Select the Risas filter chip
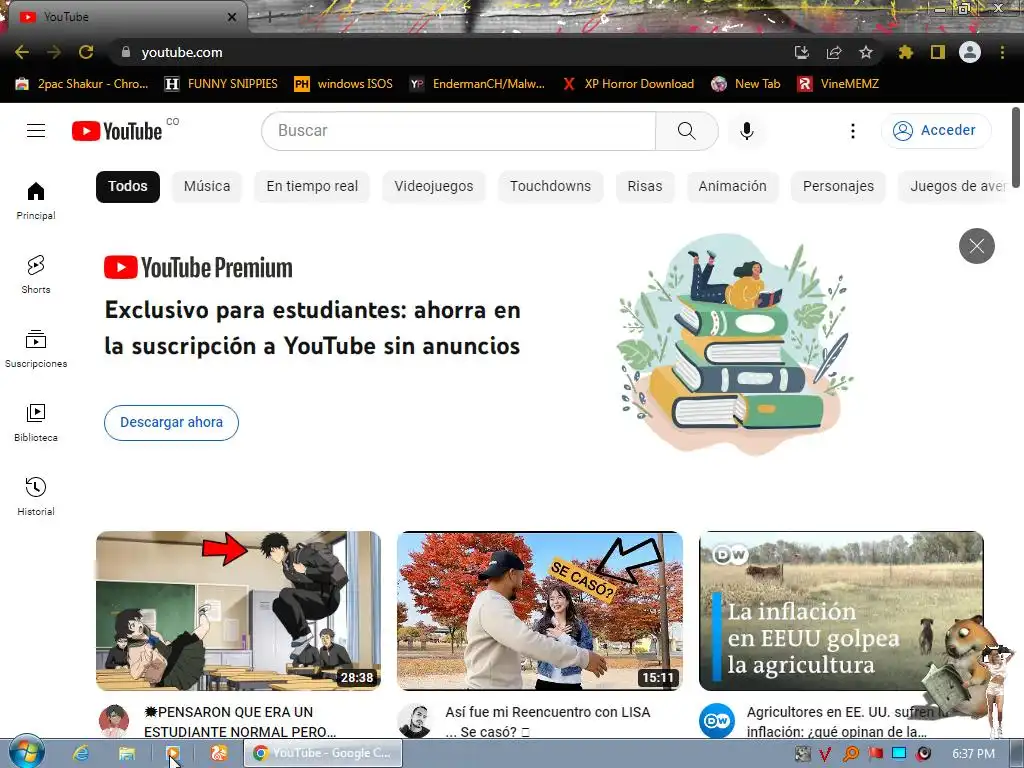The width and height of the screenshot is (1024, 768). 645,187
